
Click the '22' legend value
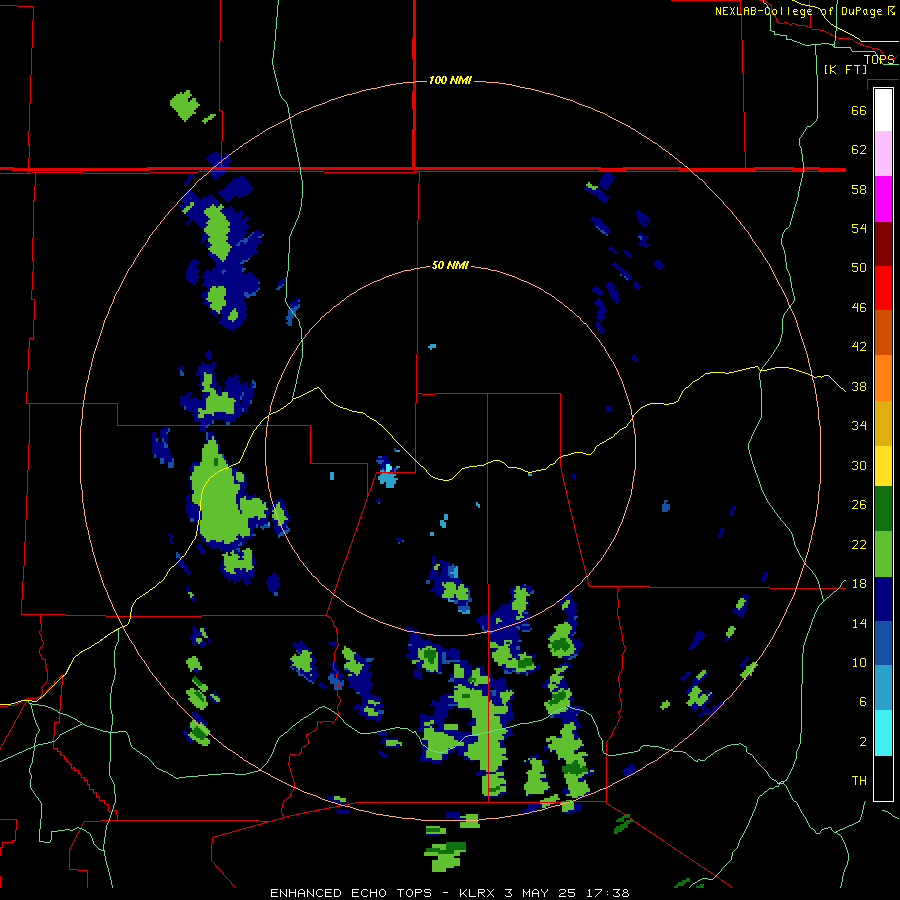point(859,544)
